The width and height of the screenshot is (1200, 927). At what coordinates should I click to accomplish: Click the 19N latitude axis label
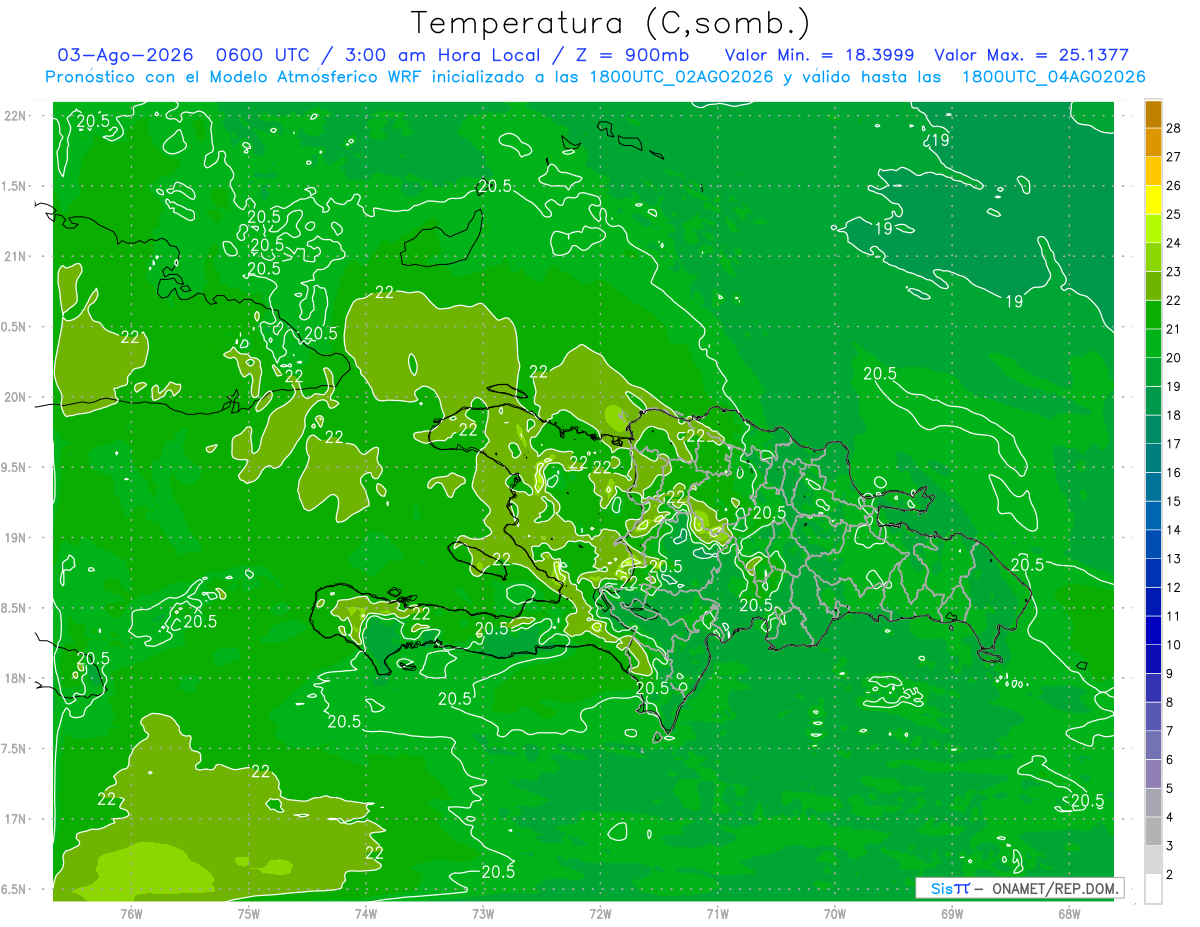17,538
